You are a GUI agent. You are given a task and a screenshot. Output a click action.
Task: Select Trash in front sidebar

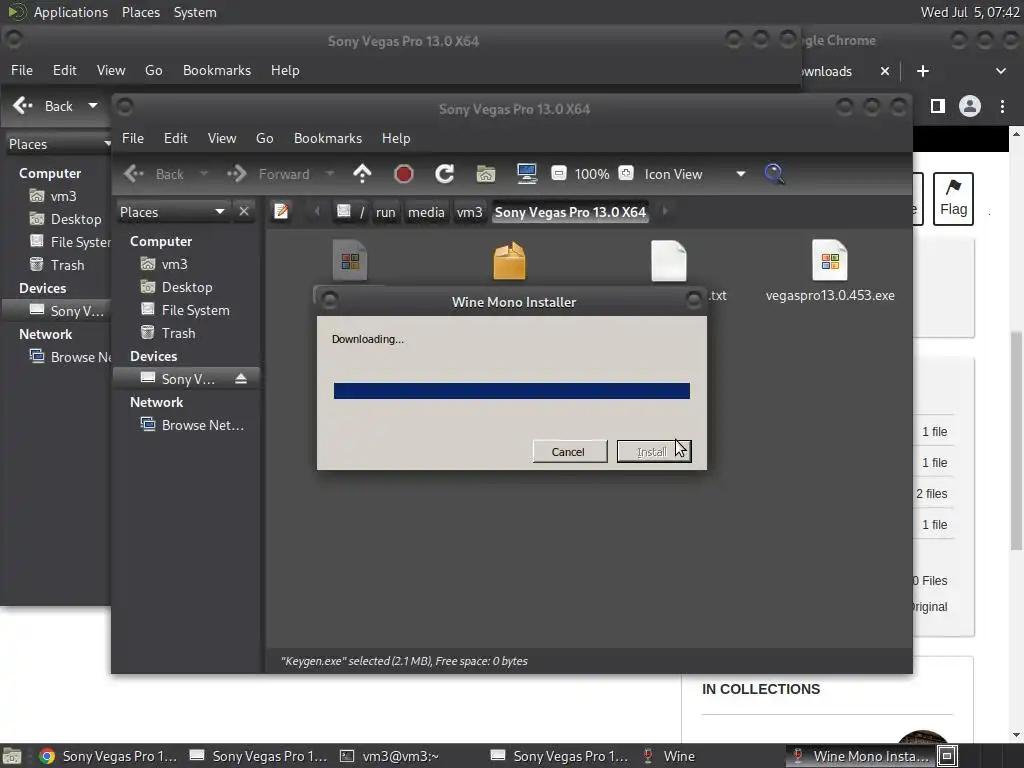coord(178,333)
